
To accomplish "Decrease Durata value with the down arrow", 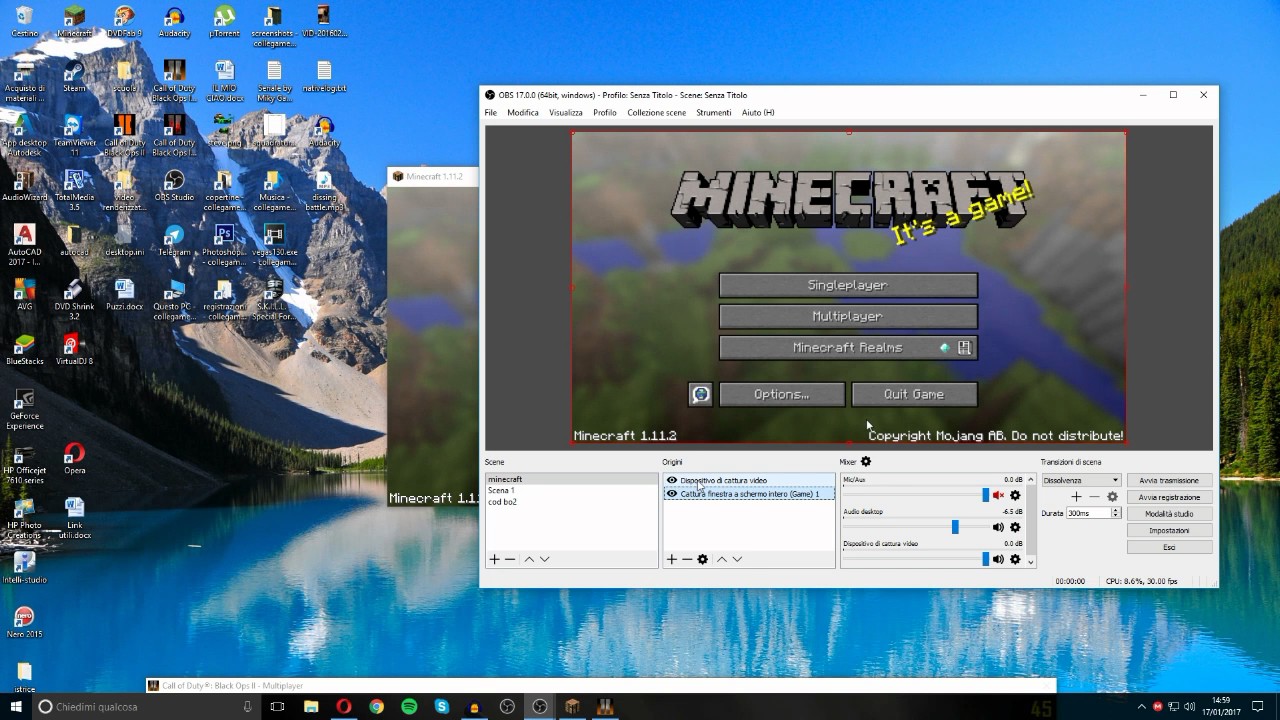I will coord(1116,516).
